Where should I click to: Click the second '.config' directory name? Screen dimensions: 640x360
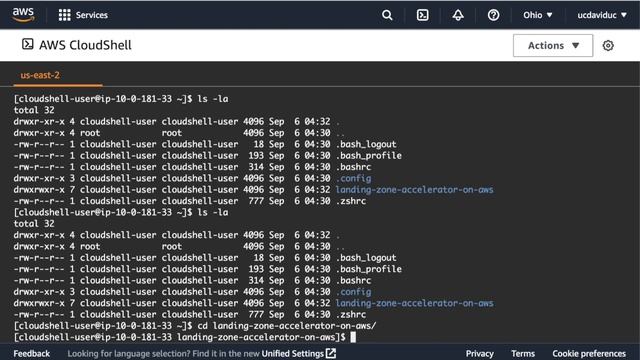(x=353, y=292)
